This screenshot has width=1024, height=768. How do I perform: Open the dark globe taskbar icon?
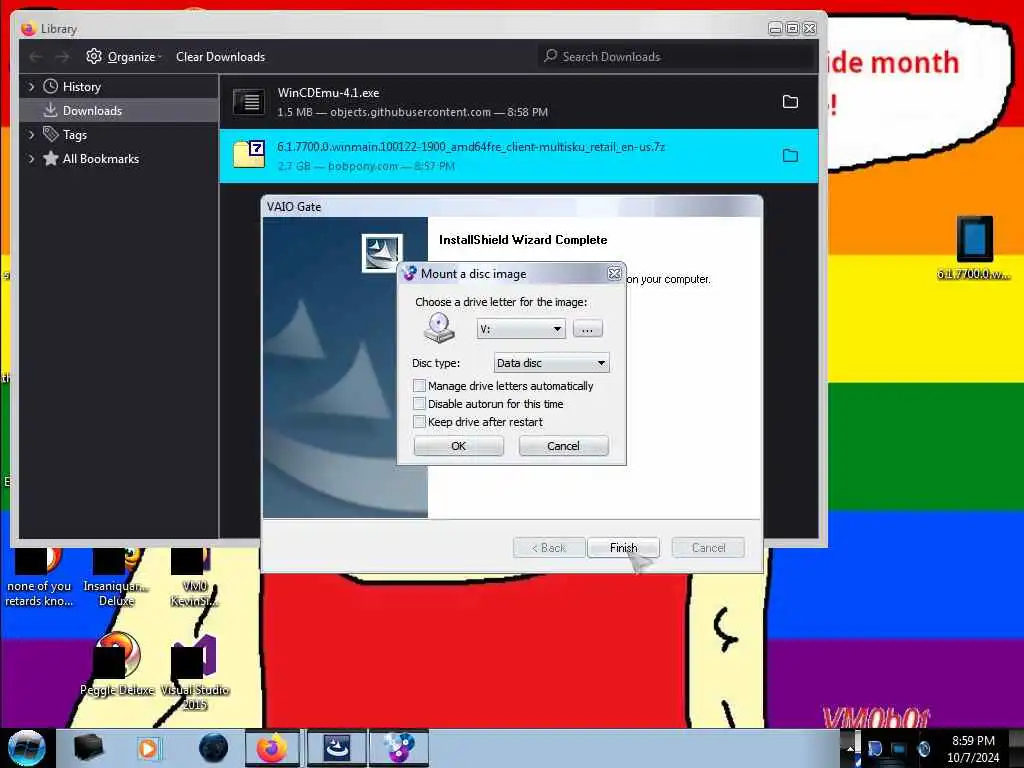[x=214, y=748]
